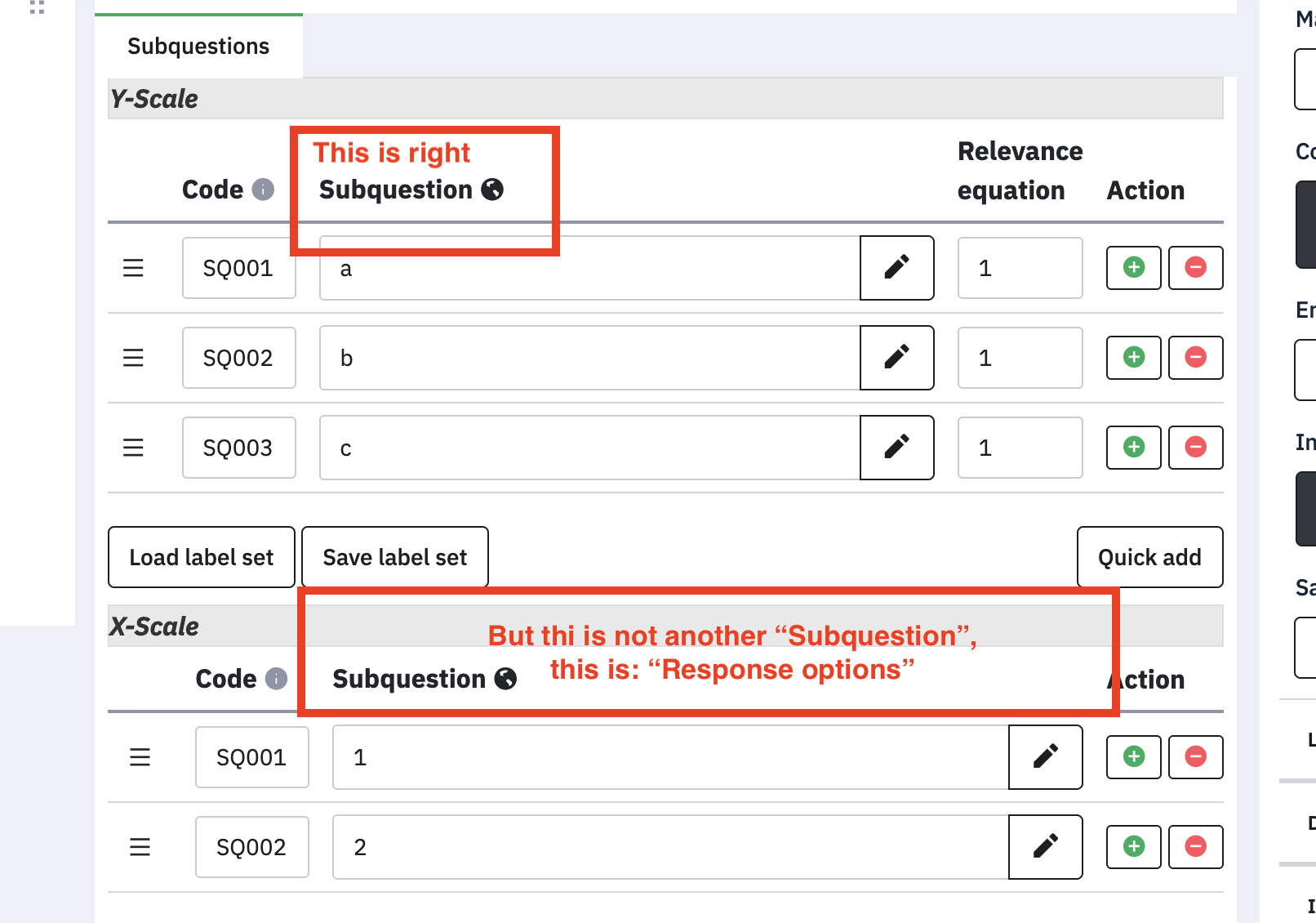Image resolution: width=1316 pixels, height=923 pixels.
Task: Click red minus icon in Y-Scale SQ001 row
Action: [1195, 268]
